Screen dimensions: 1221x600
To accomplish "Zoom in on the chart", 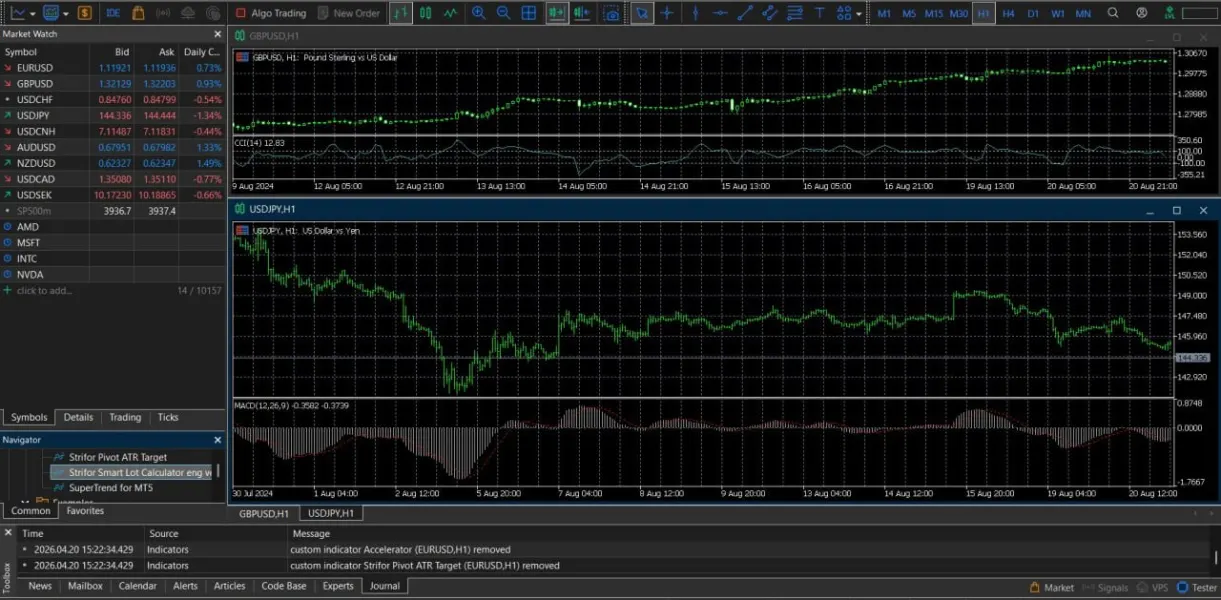I will tap(479, 13).
